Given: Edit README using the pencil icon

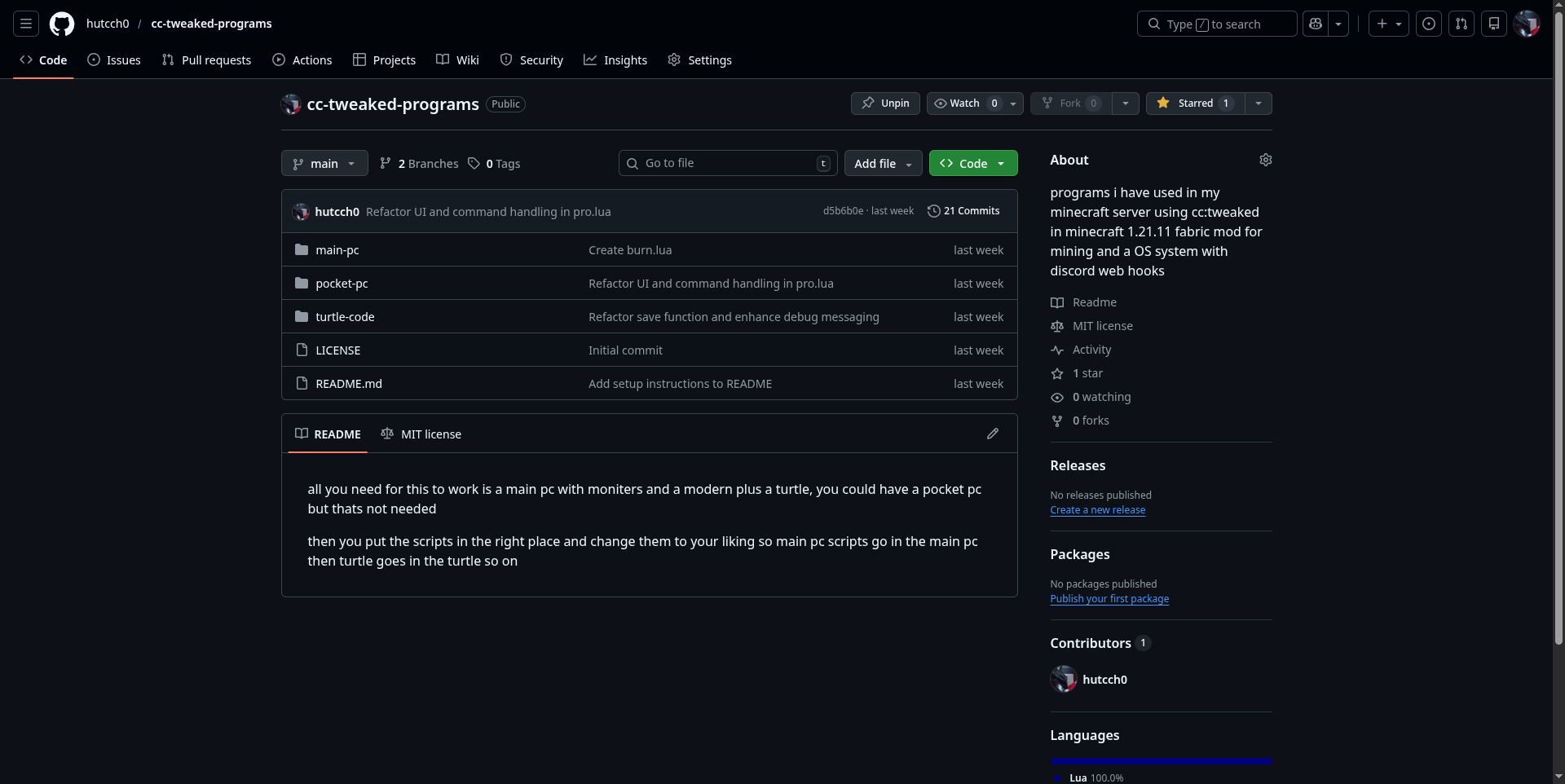Looking at the screenshot, I should click(x=992, y=434).
